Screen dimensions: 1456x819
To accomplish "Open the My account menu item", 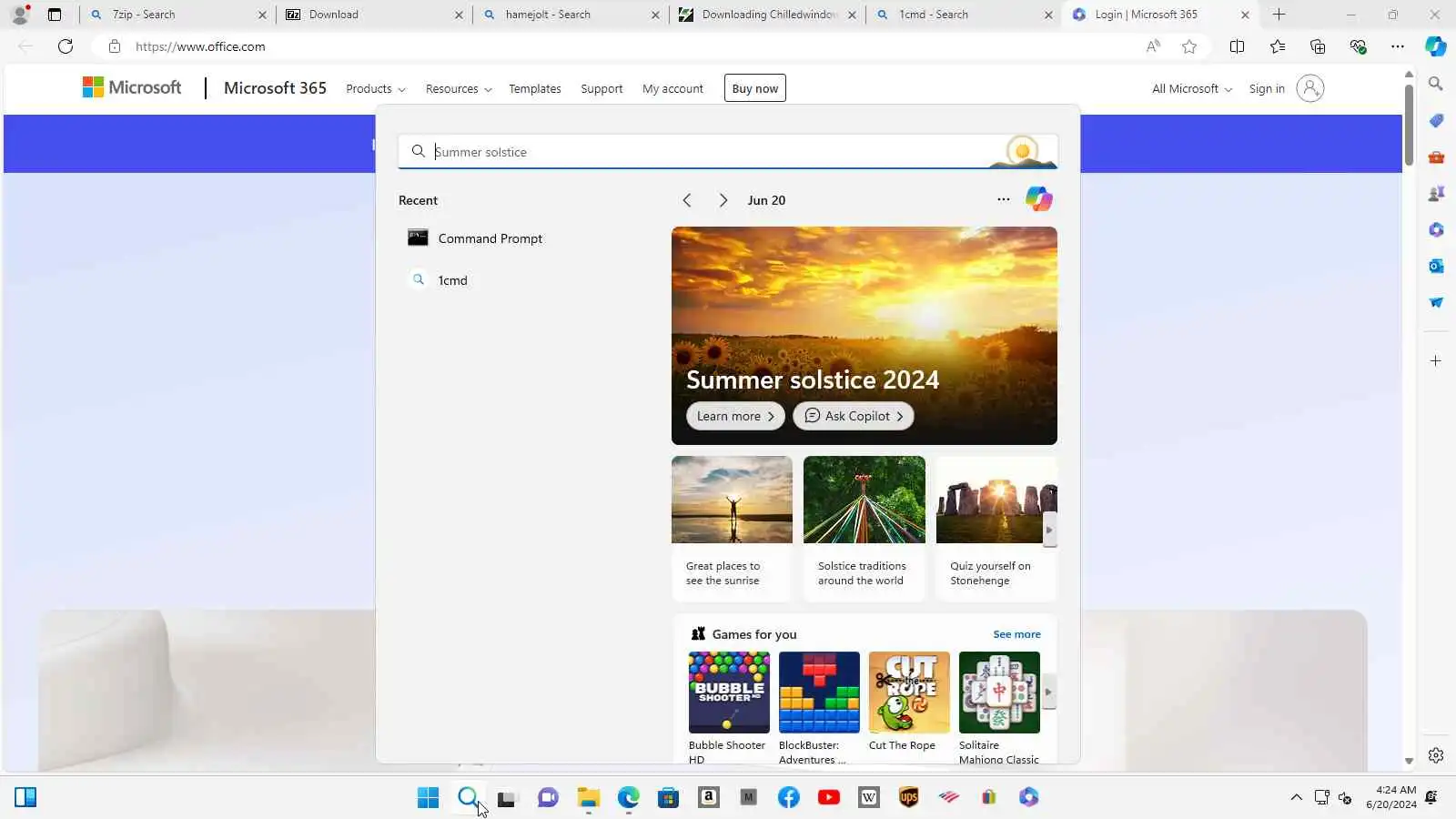I will coord(672,89).
